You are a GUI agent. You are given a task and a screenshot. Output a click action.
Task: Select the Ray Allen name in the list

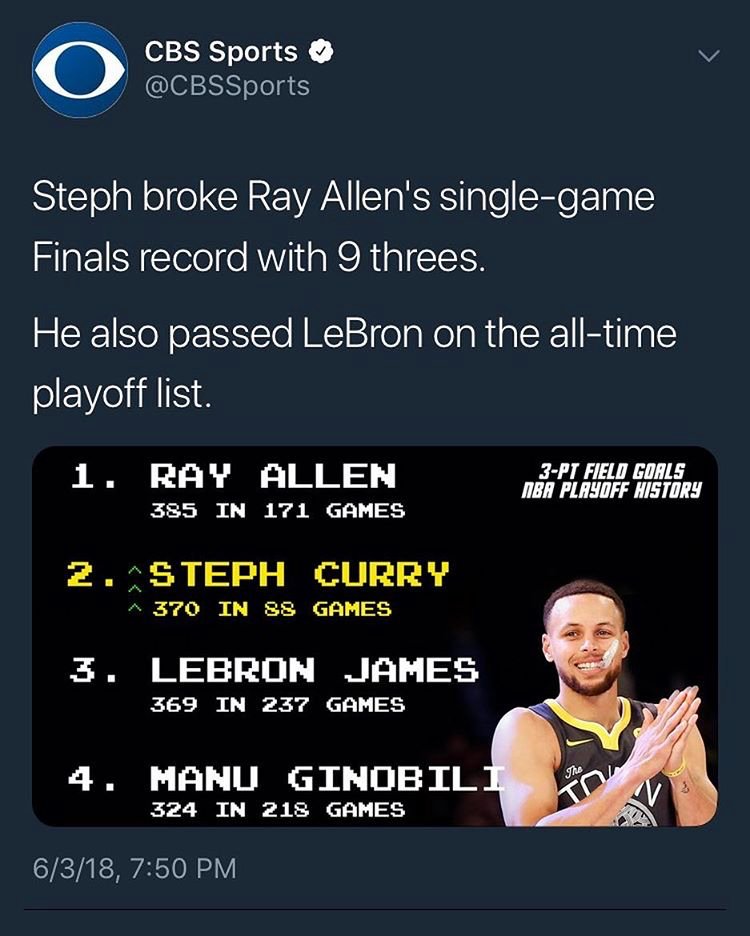[273, 475]
